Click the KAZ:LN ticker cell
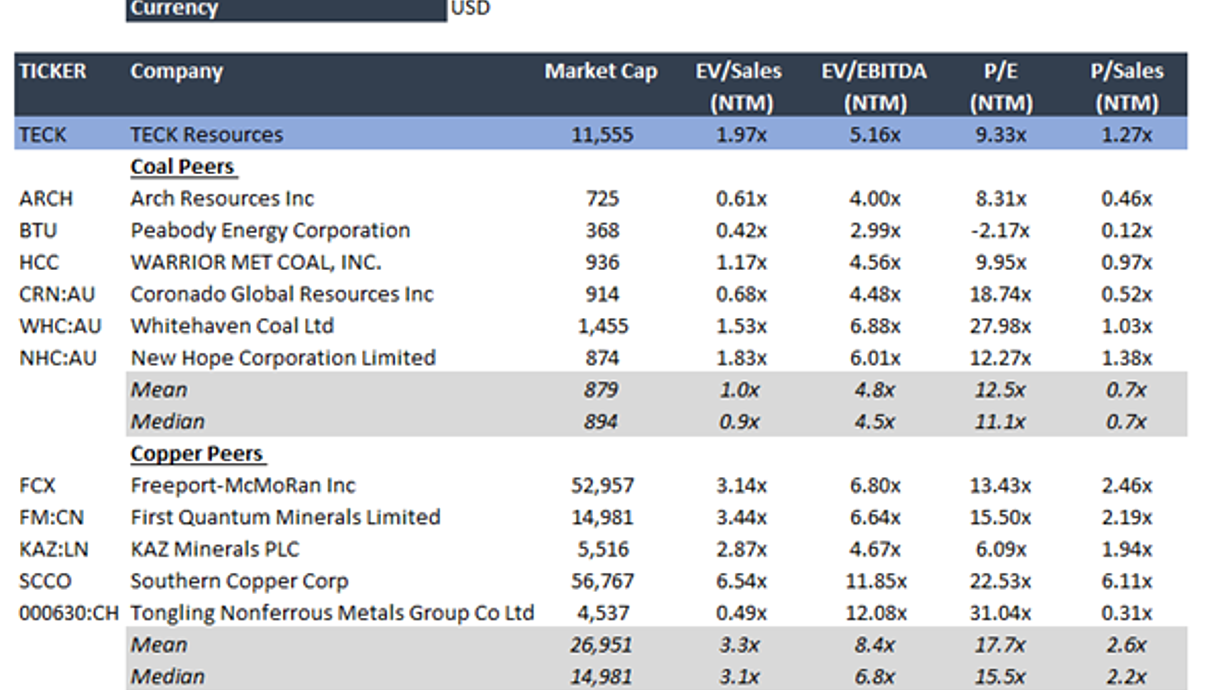Image resolution: width=1226 pixels, height=690 pixels. pos(53,550)
